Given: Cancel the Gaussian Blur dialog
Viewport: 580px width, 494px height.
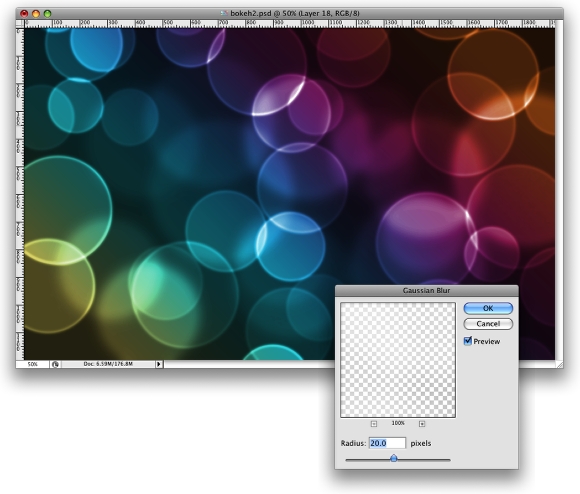Looking at the screenshot, I should click(488, 324).
